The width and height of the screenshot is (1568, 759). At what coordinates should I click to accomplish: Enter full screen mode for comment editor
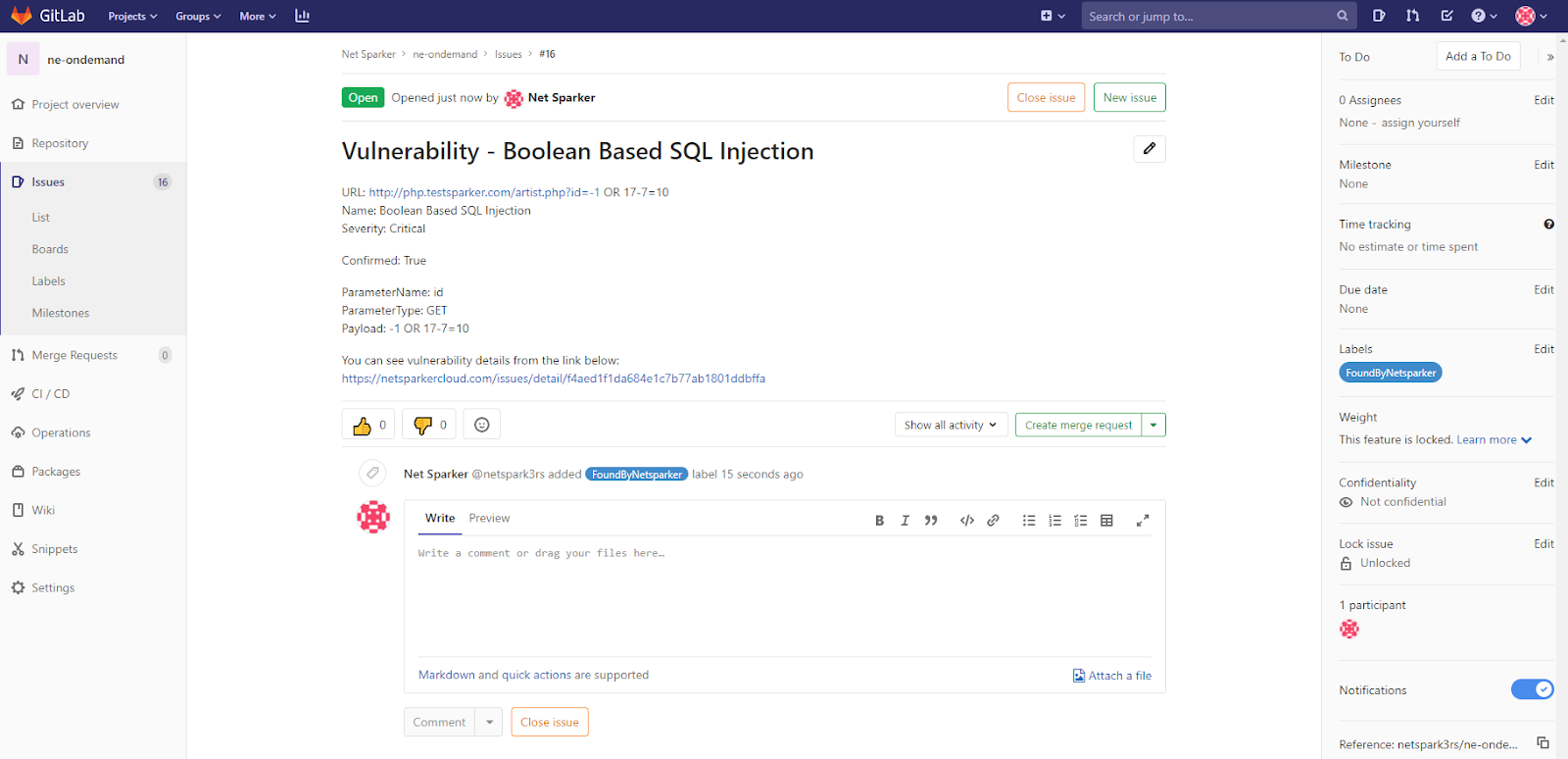coord(1142,521)
